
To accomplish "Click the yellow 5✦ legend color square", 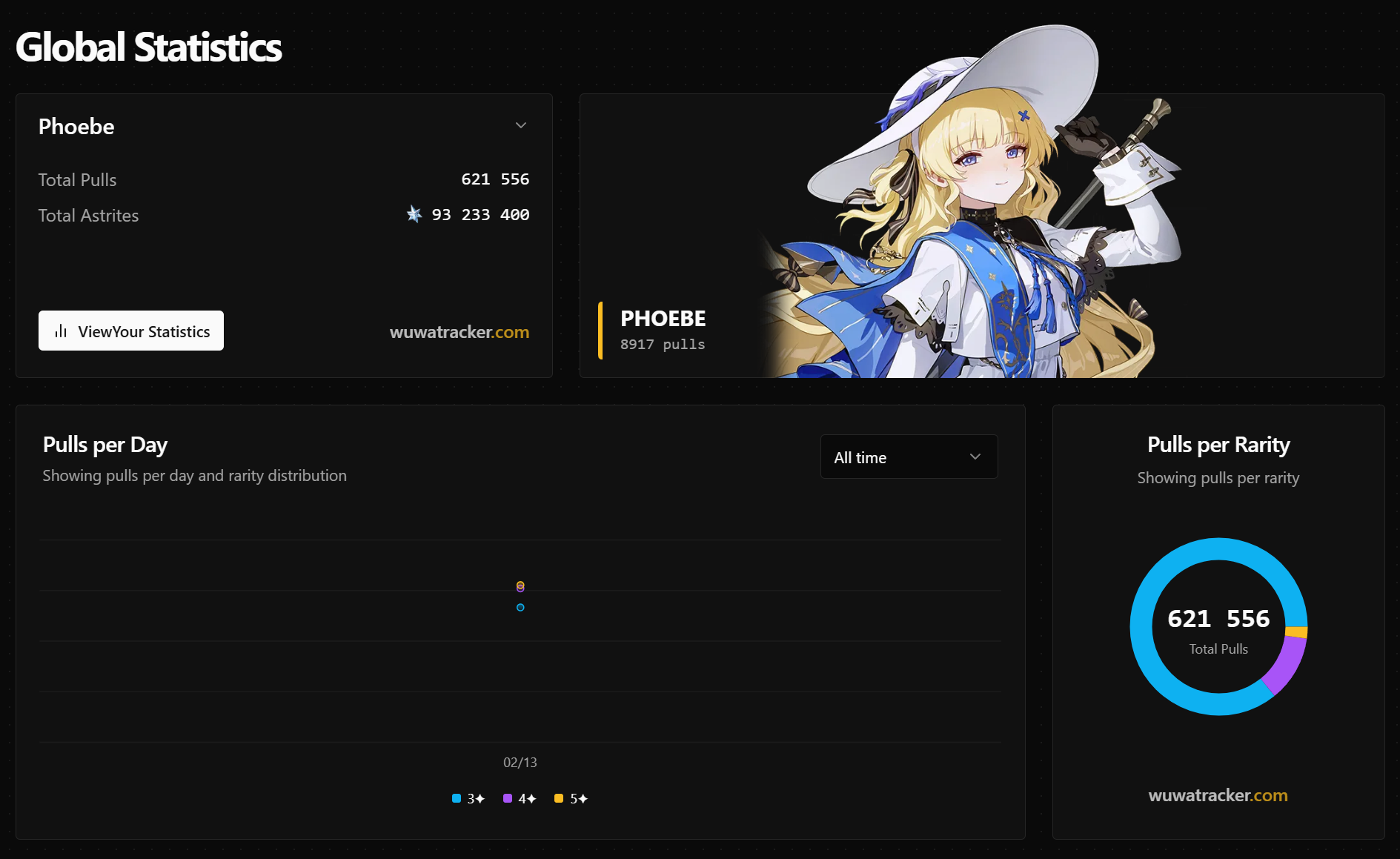I will 559,798.
